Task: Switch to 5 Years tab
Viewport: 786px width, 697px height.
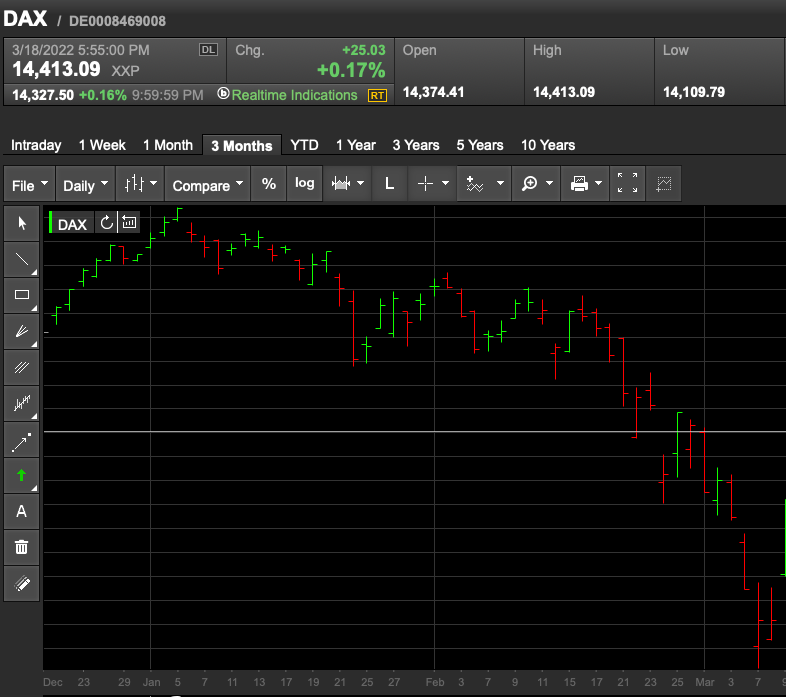Action: [480, 145]
